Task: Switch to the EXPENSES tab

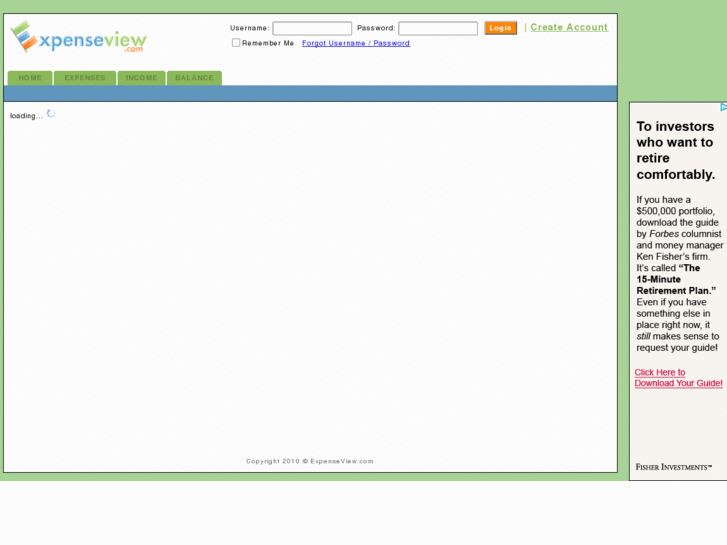Action: [85, 78]
